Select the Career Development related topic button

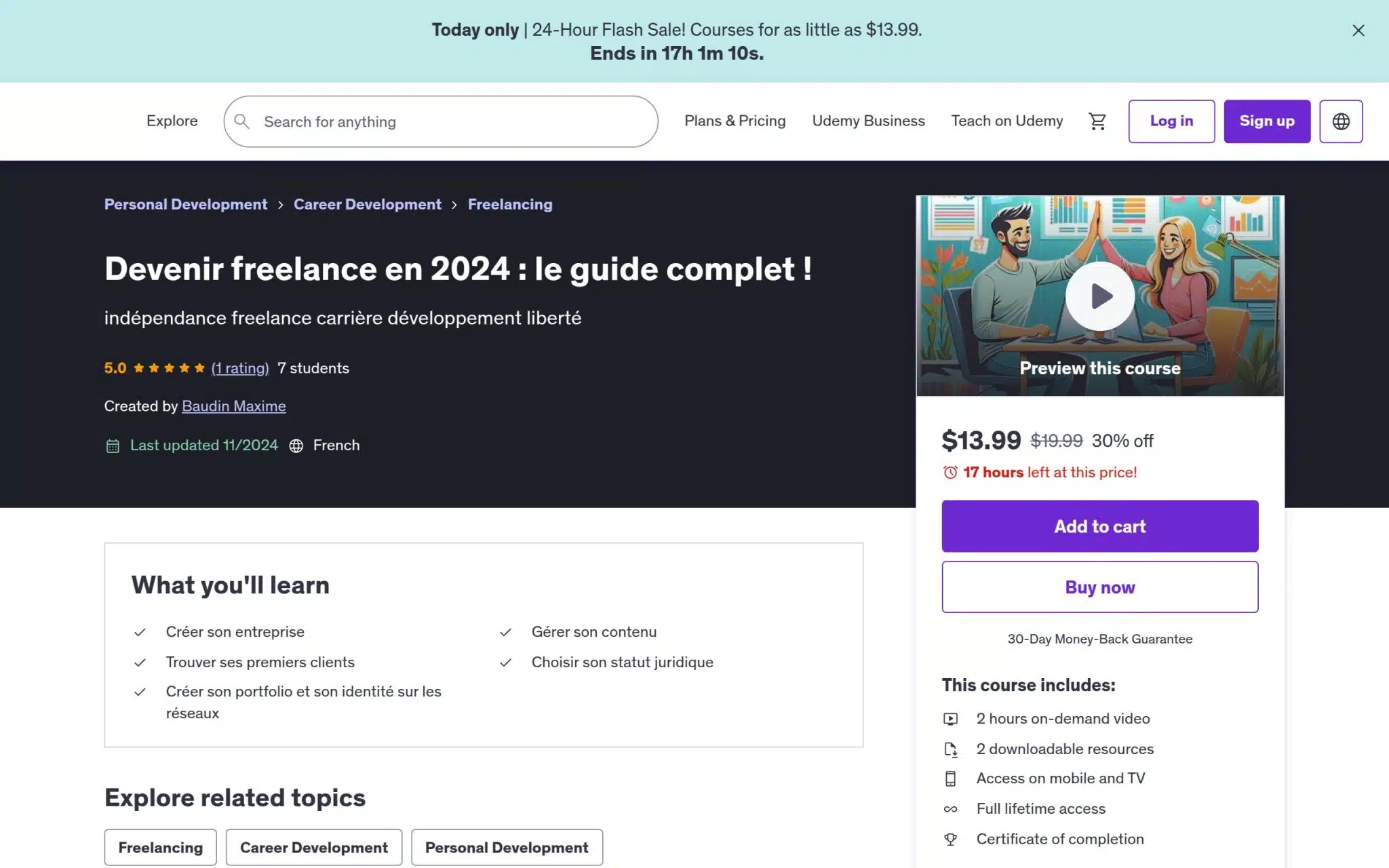click(x=314, y=848)
